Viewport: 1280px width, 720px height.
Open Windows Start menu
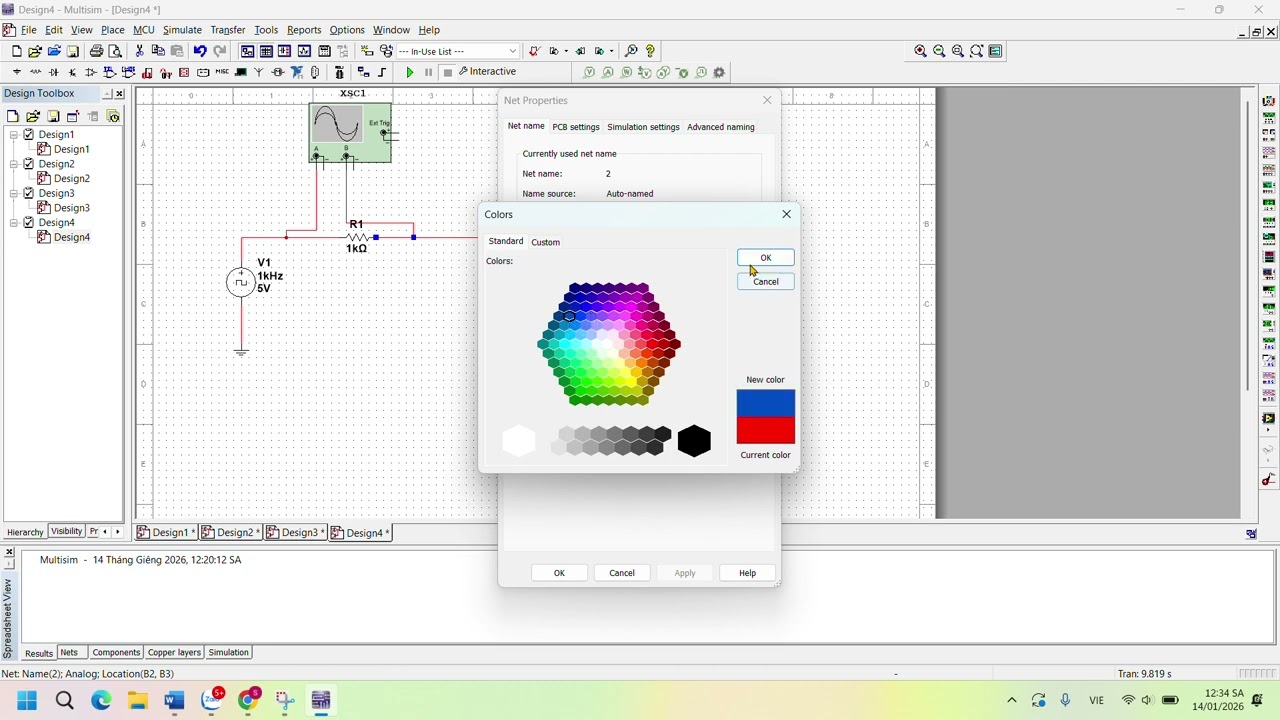coord(27,700)
